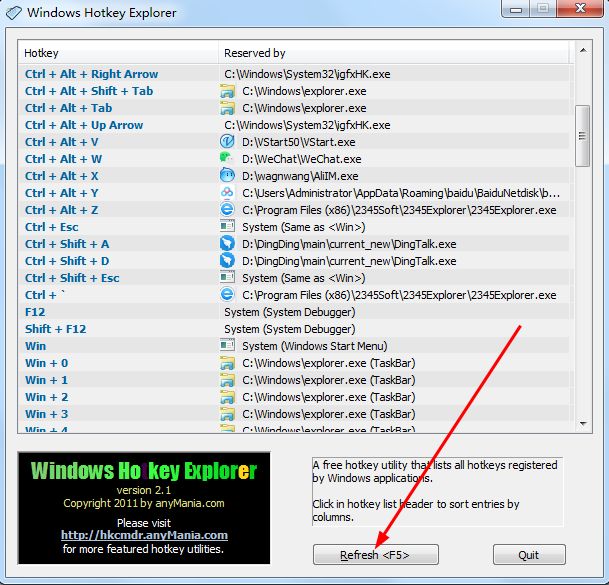Click the Quit button
Viewport: 609px width, 585px height.
pyautogui.click(x=529, y=554)
